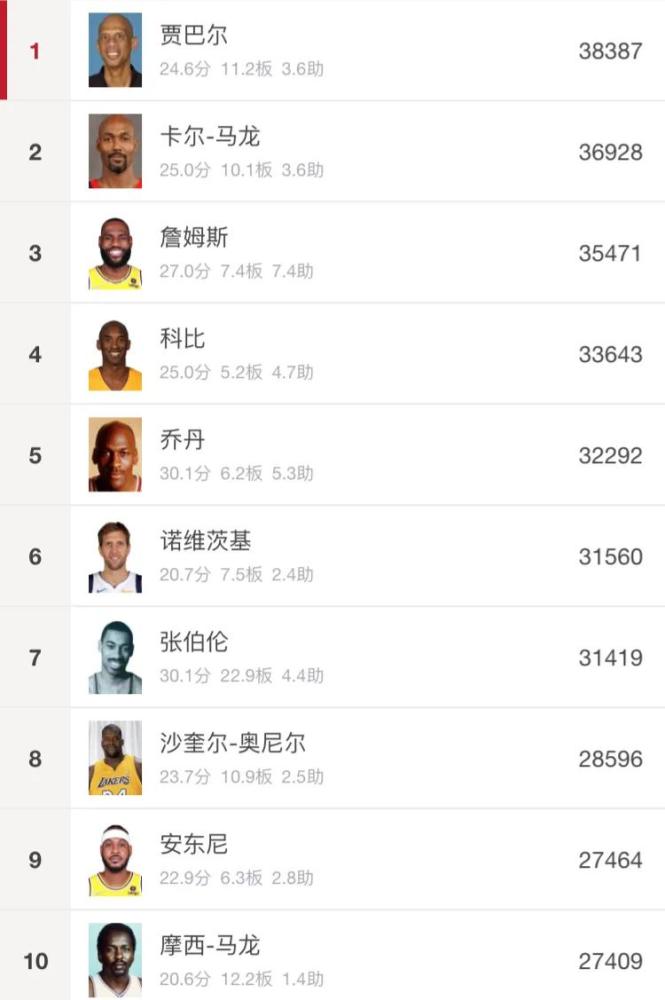Select 安东尼 avatar with headband
The width and height of the screenshot is (665, 1000).
click(115, 859)
